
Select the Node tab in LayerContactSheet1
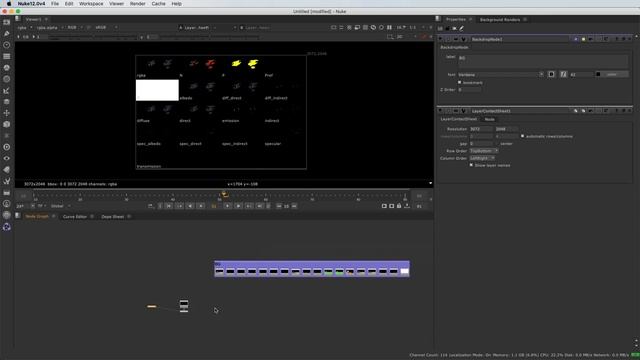[489, 119]
